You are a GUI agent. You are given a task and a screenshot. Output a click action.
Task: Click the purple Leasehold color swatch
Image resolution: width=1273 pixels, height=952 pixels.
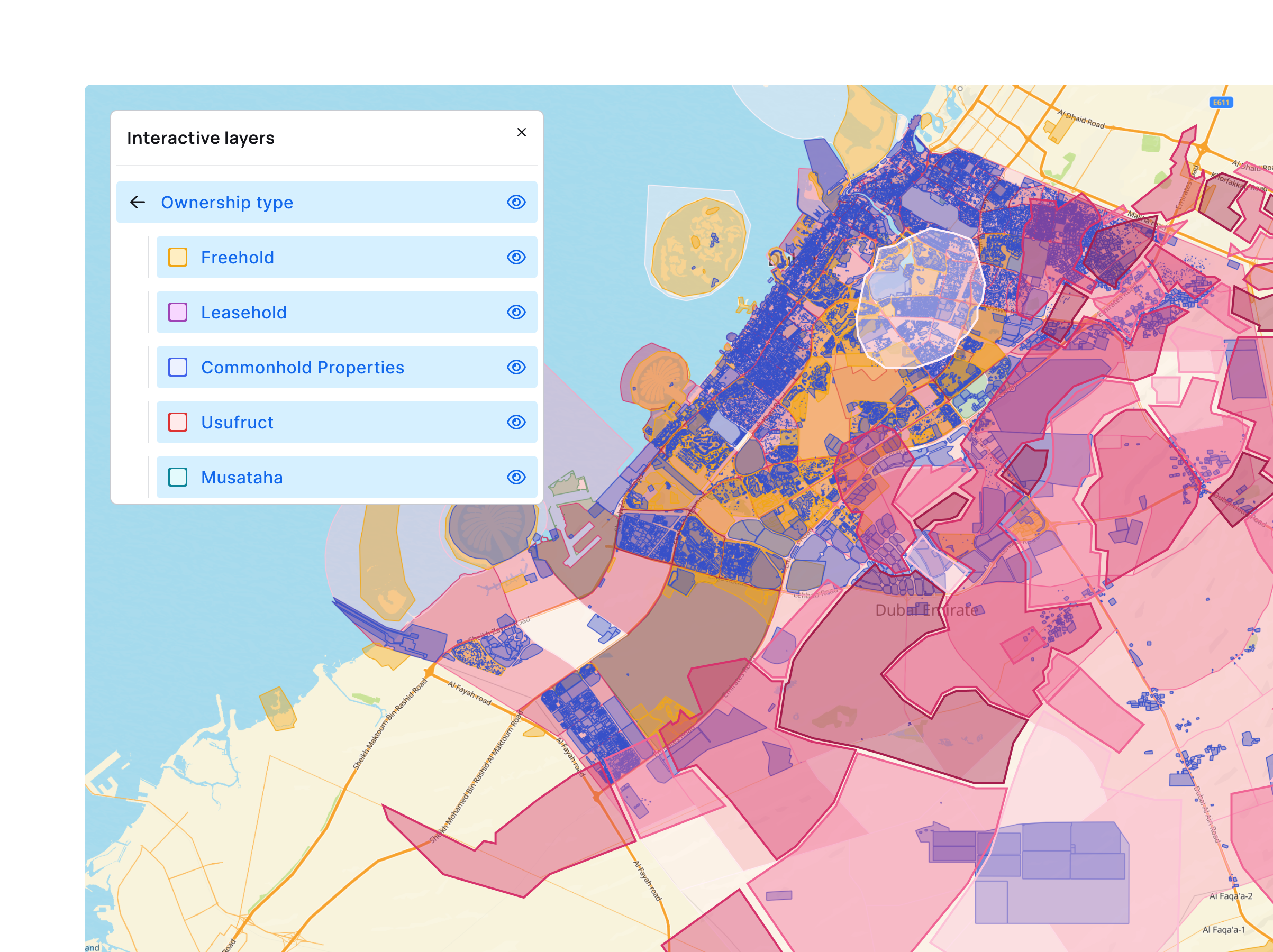point(178,313)
